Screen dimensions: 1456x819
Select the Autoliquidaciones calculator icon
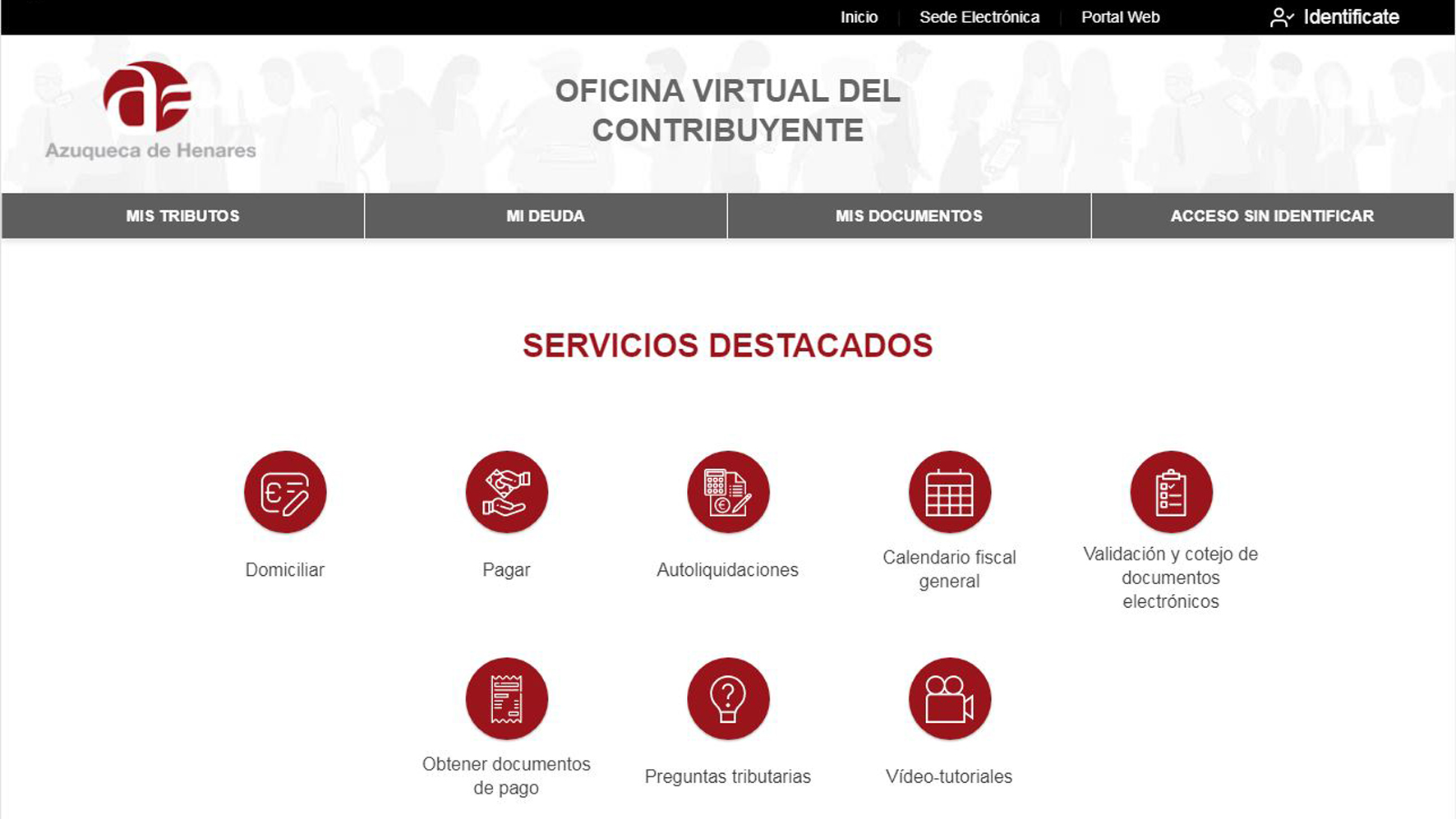728,492
